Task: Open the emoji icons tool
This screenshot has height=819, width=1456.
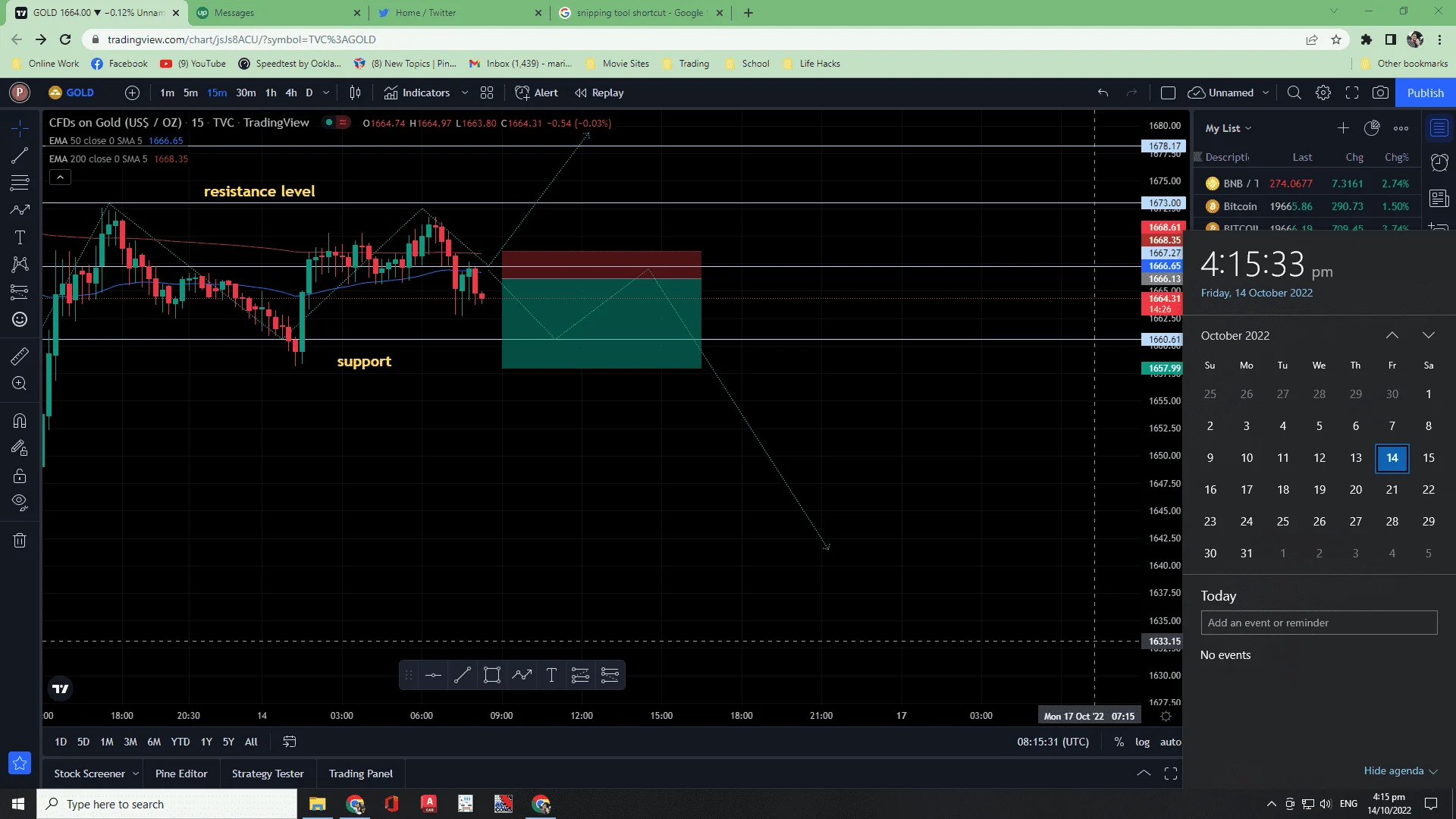Action: point(20,319)
